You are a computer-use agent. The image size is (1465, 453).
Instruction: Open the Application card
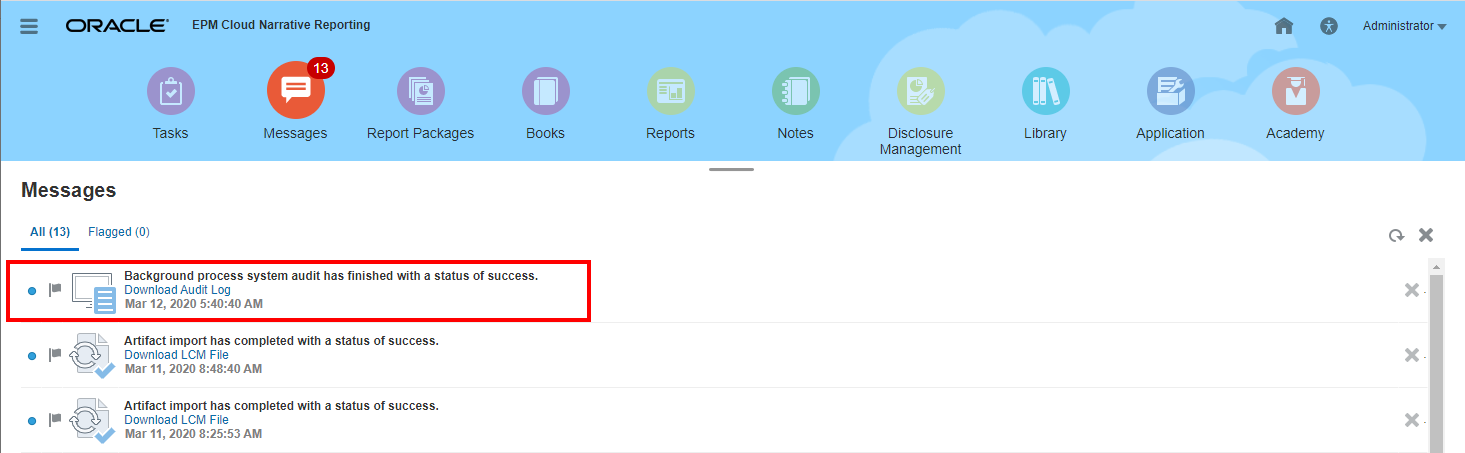point(1170,103)
